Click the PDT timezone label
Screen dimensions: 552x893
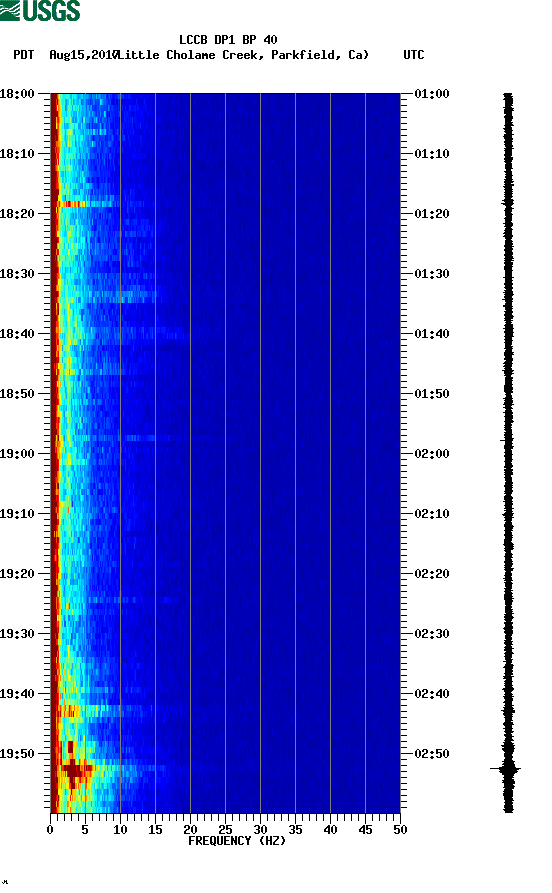23,55
